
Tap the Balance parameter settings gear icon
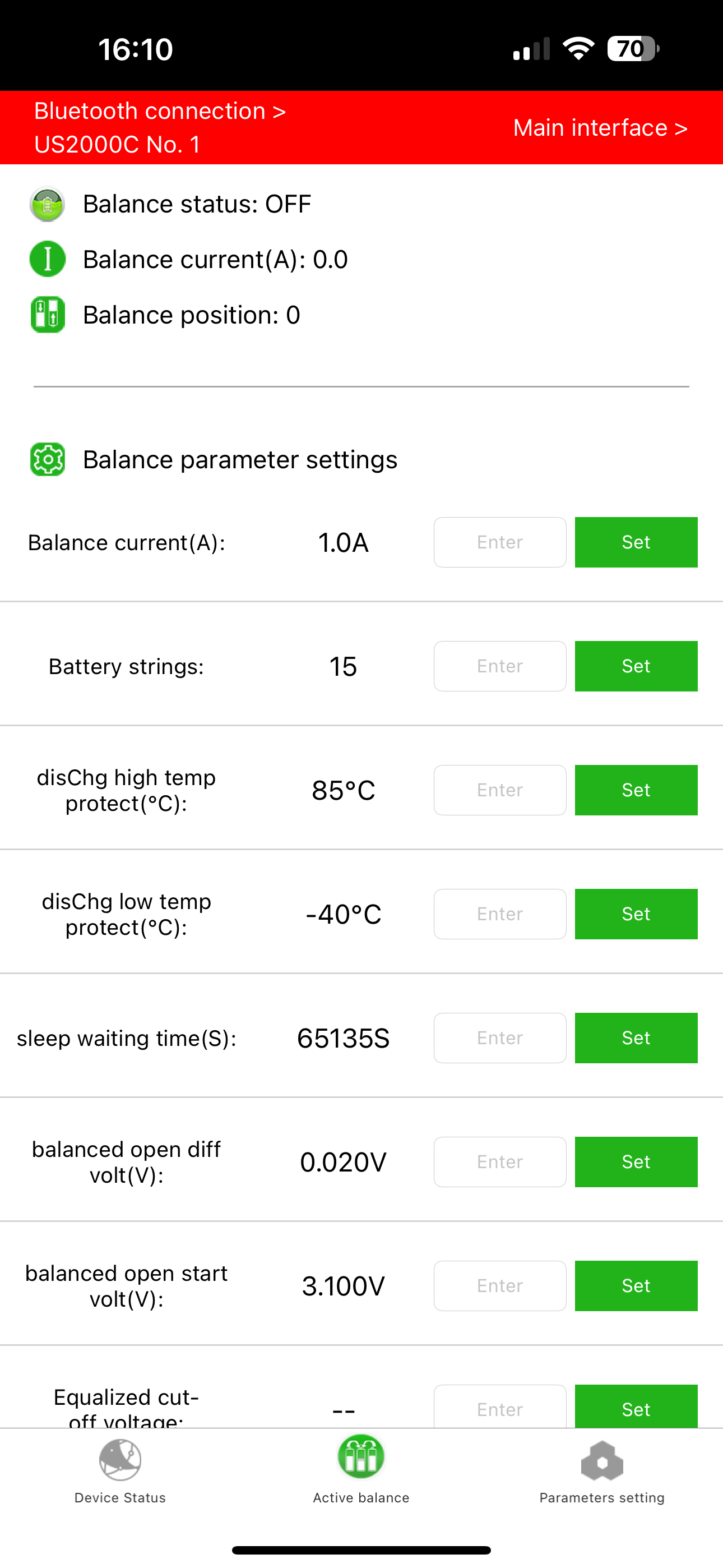pyautogui.click(x=48, y=459)
